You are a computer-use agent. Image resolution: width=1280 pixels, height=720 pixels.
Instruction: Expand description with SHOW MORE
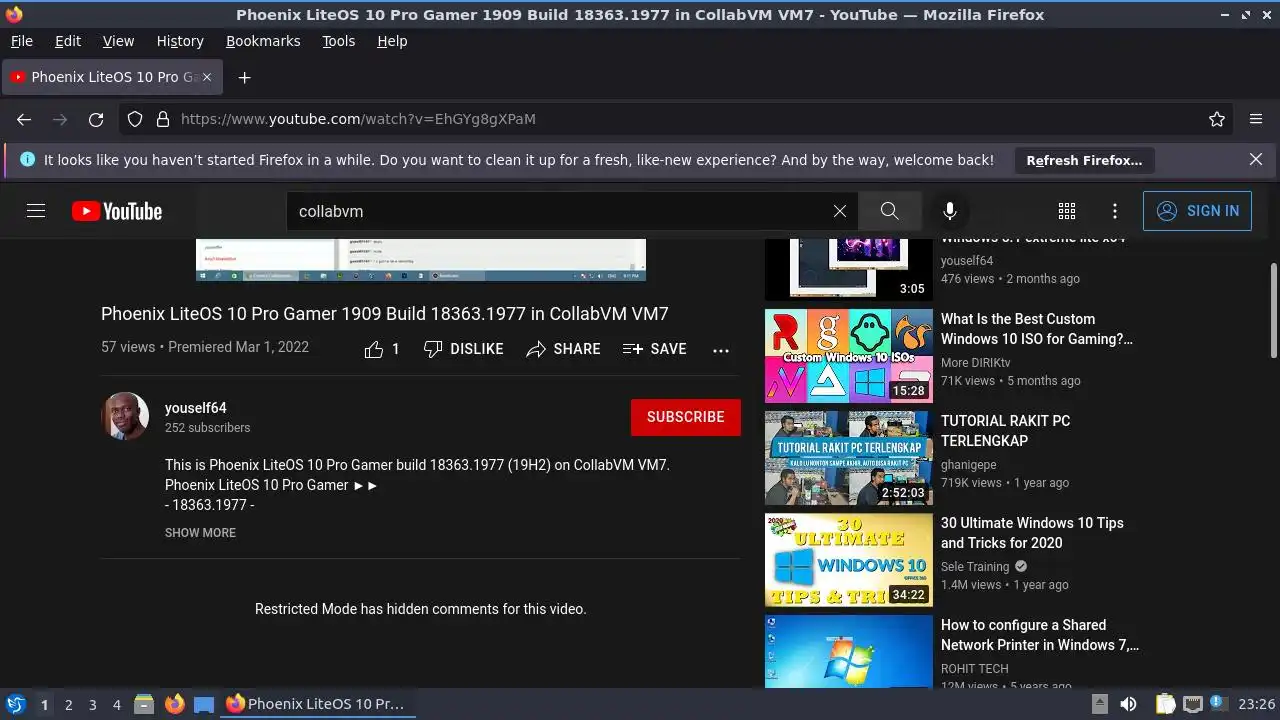click(x=200, y=533)
